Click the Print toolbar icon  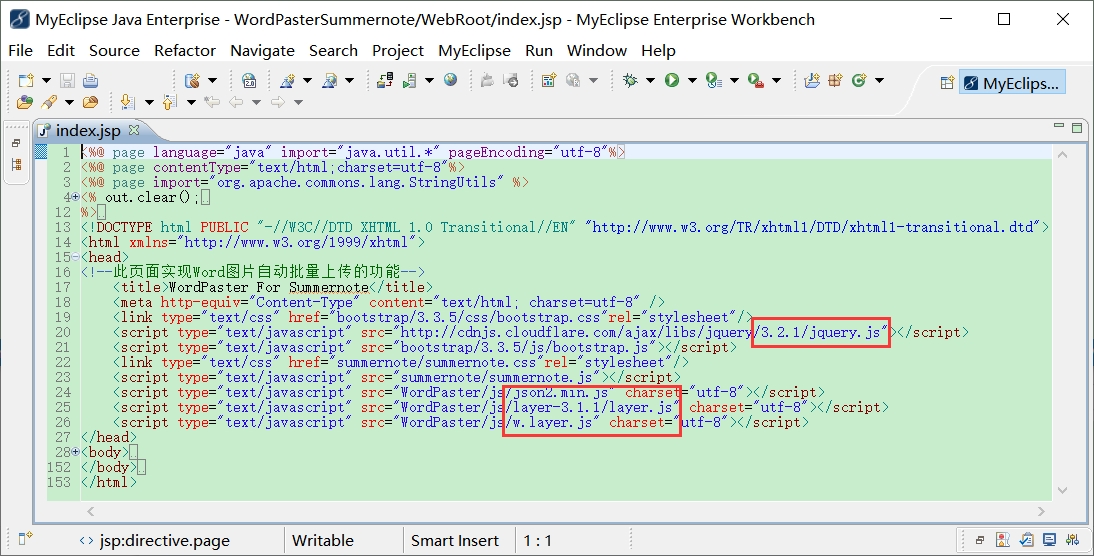90,80
